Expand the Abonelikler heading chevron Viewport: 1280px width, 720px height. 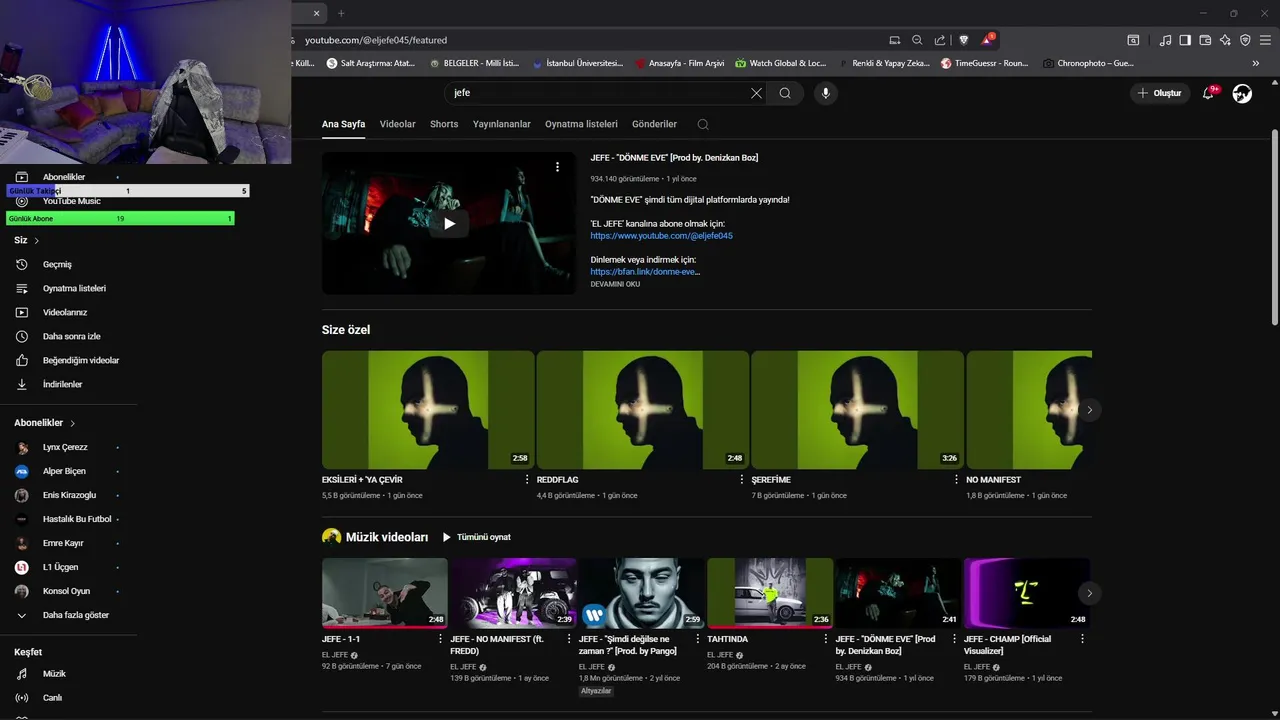73,423
